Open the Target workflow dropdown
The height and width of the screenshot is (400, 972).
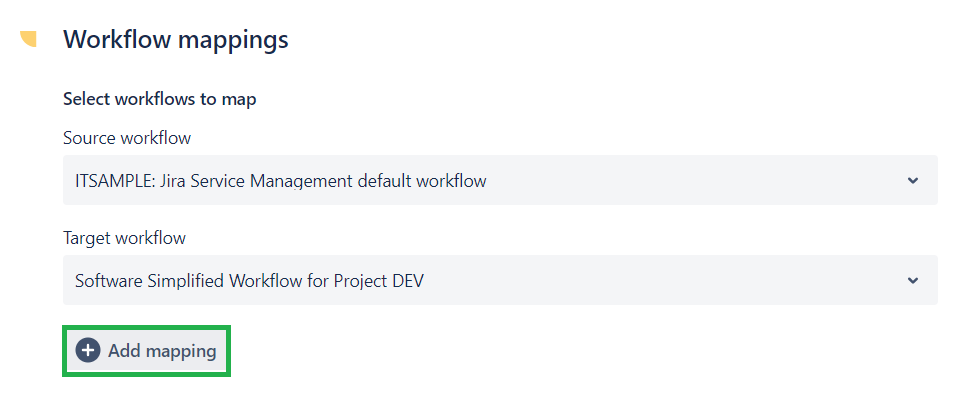499,281
